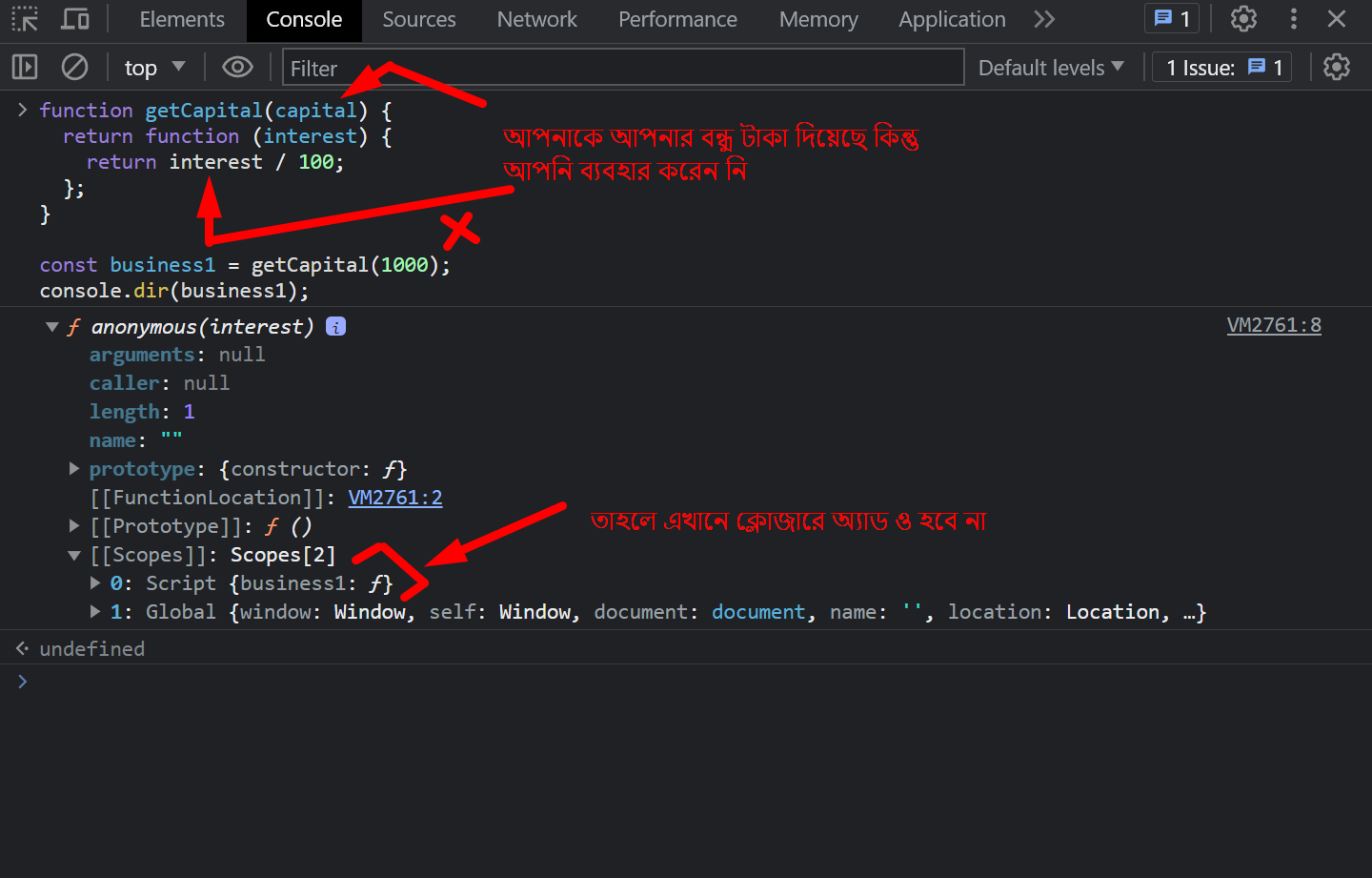Open DevTools settings gear in top bar
The height and width of the screenshot is (878, 1372).
(x=1243, y=19)
